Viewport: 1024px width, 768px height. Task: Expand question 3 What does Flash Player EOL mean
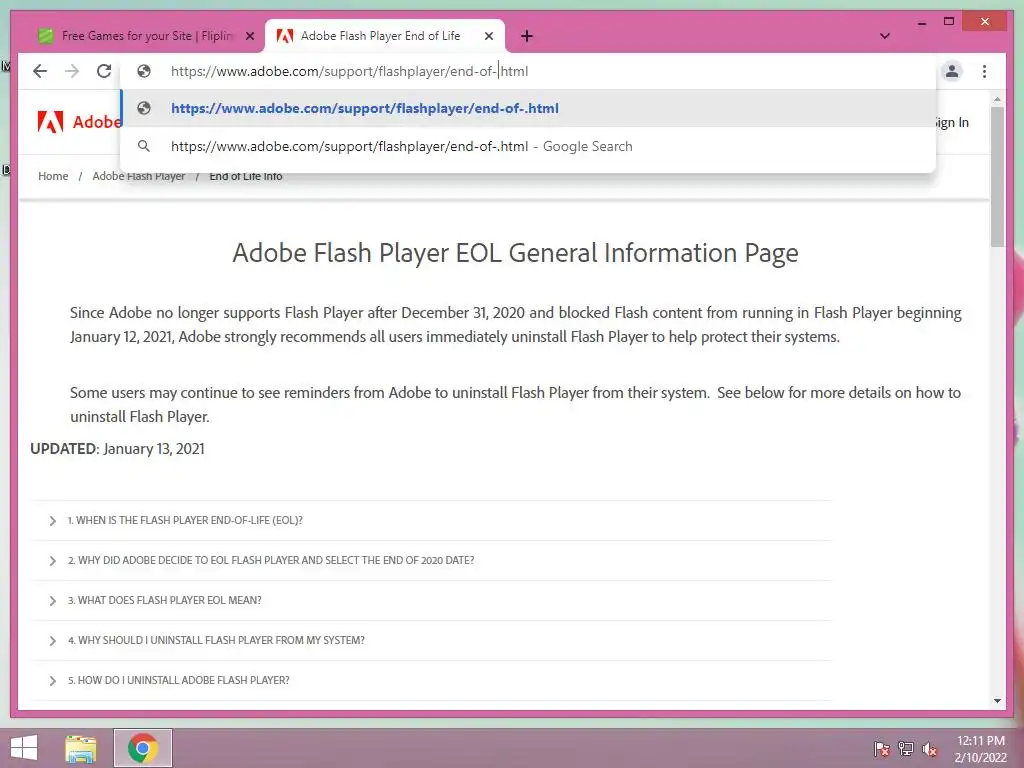click(x=431, y=600)
